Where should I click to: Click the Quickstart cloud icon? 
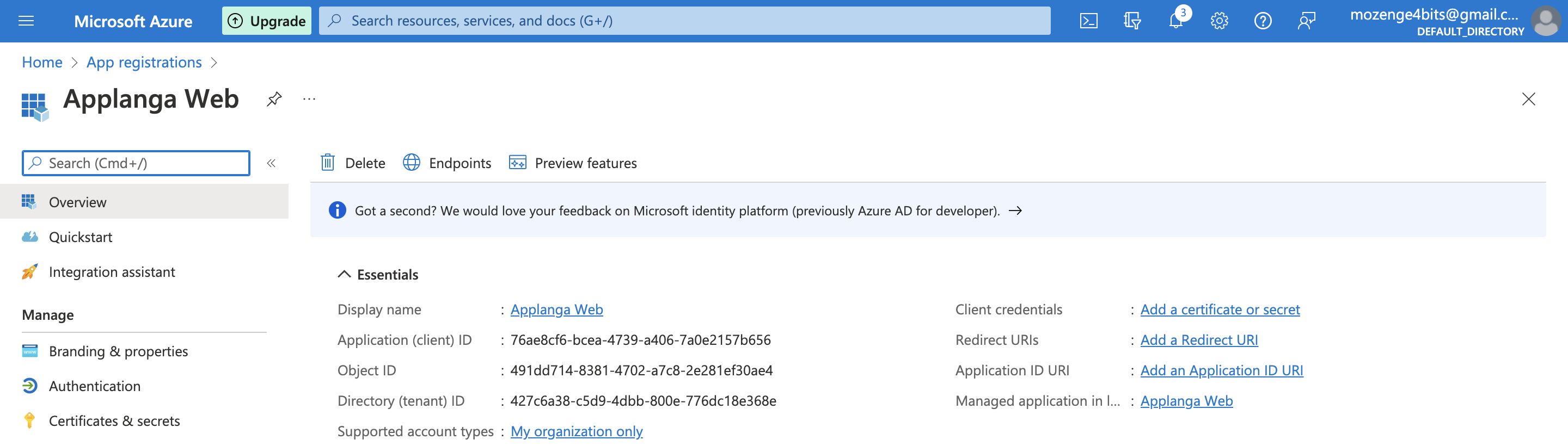point(30,237)
